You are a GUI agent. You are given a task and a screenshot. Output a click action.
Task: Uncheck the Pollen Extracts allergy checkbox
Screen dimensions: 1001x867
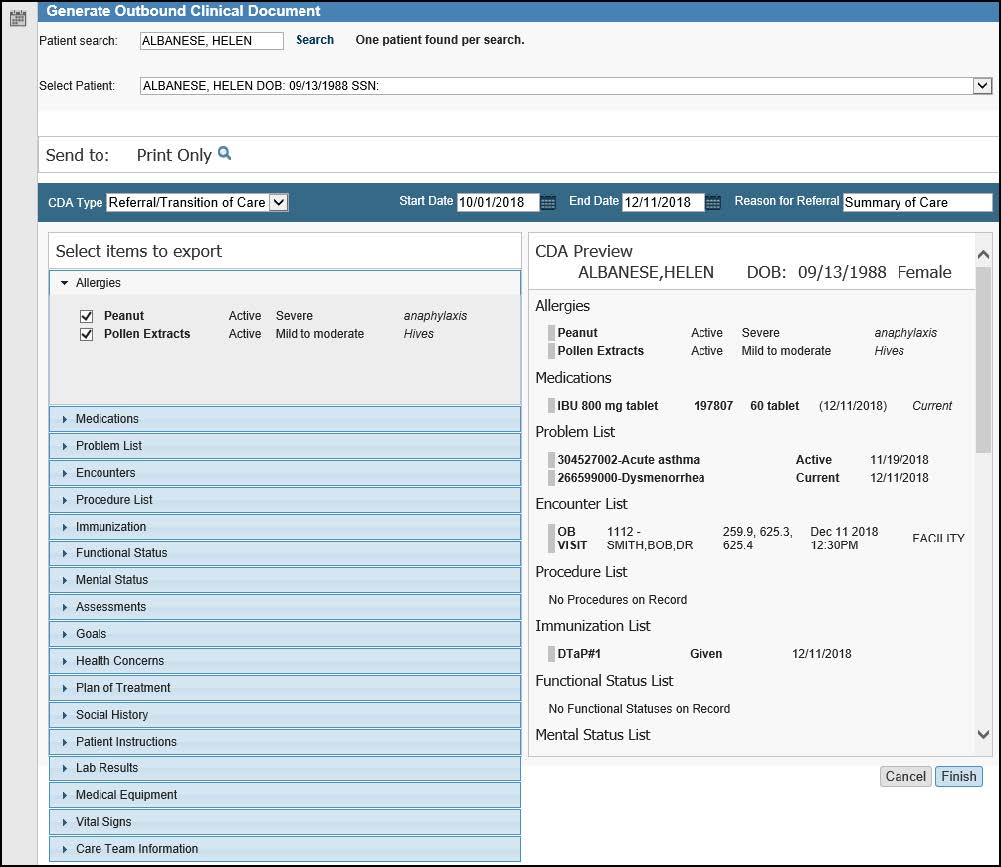tap(87, 334)
